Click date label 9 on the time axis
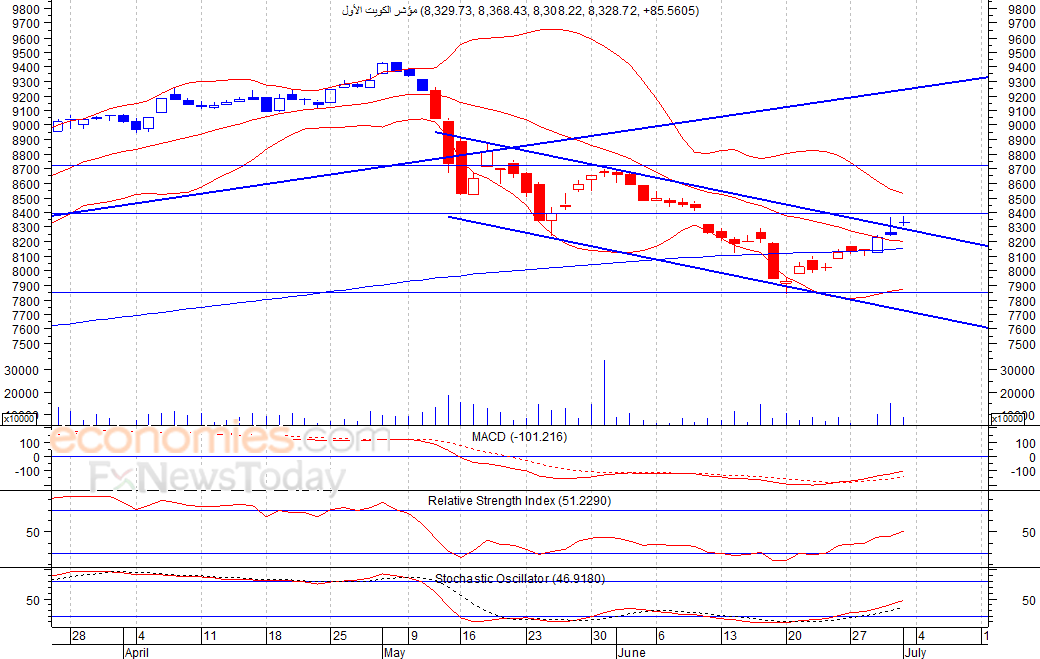1040x659 pixels. click(x=414, y=636)
